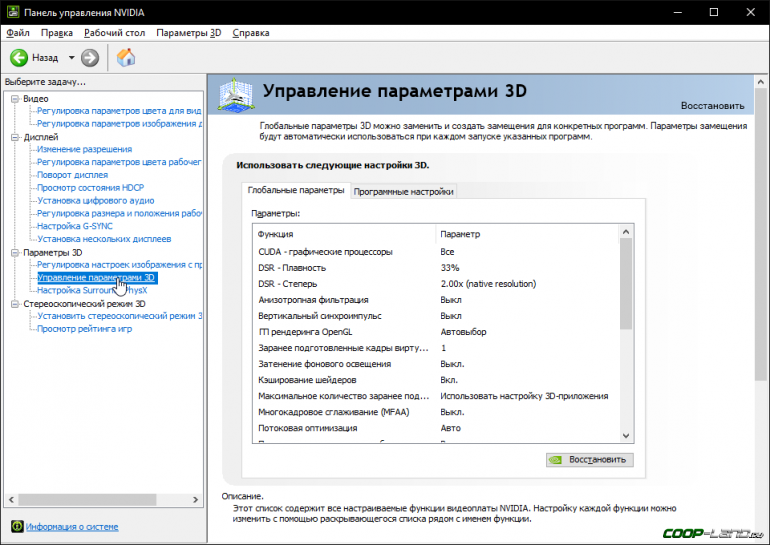Select Изменение разрешения in the task tree
Viewport: 770px width, 545px height.
(x=84, y=149)
